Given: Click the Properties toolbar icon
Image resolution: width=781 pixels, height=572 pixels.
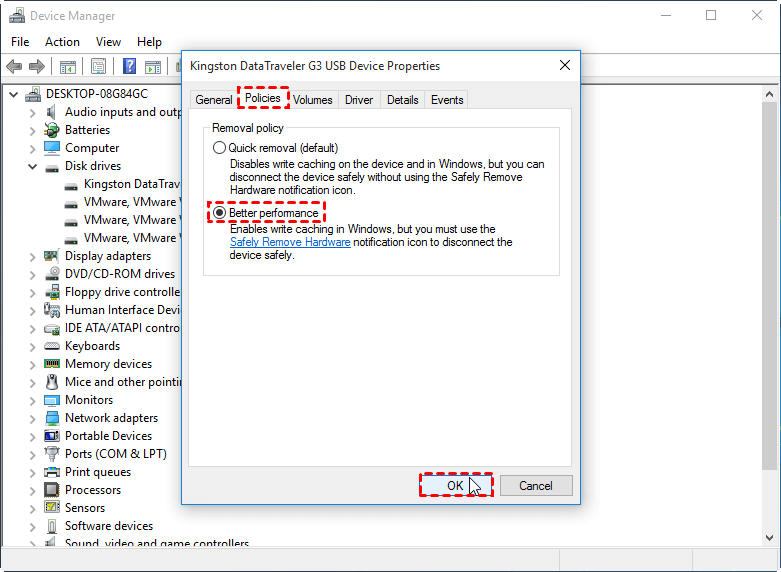Looking at the screenshot, I should pos(99,66).
